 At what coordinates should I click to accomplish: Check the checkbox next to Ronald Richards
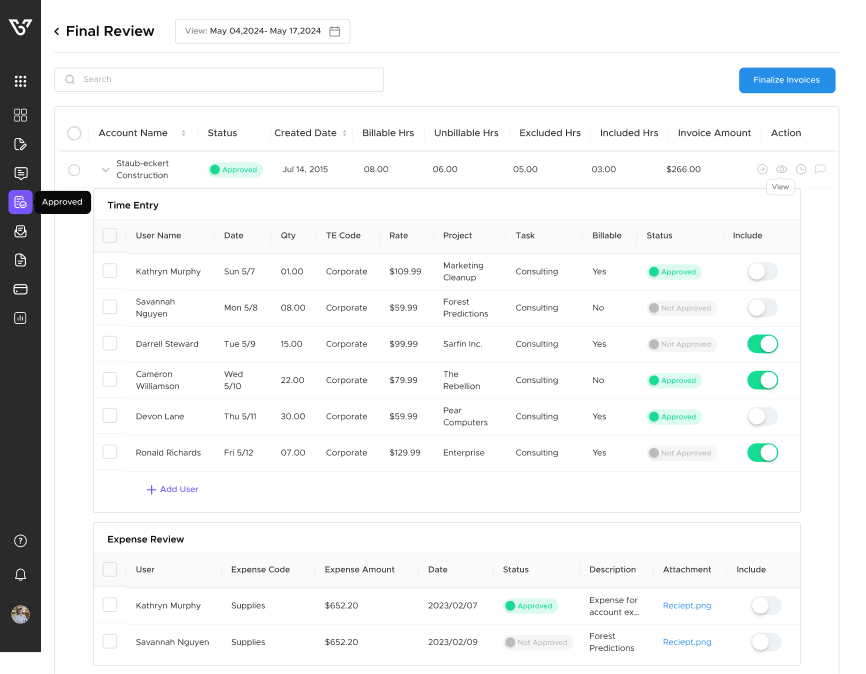(x=110, y=452)
